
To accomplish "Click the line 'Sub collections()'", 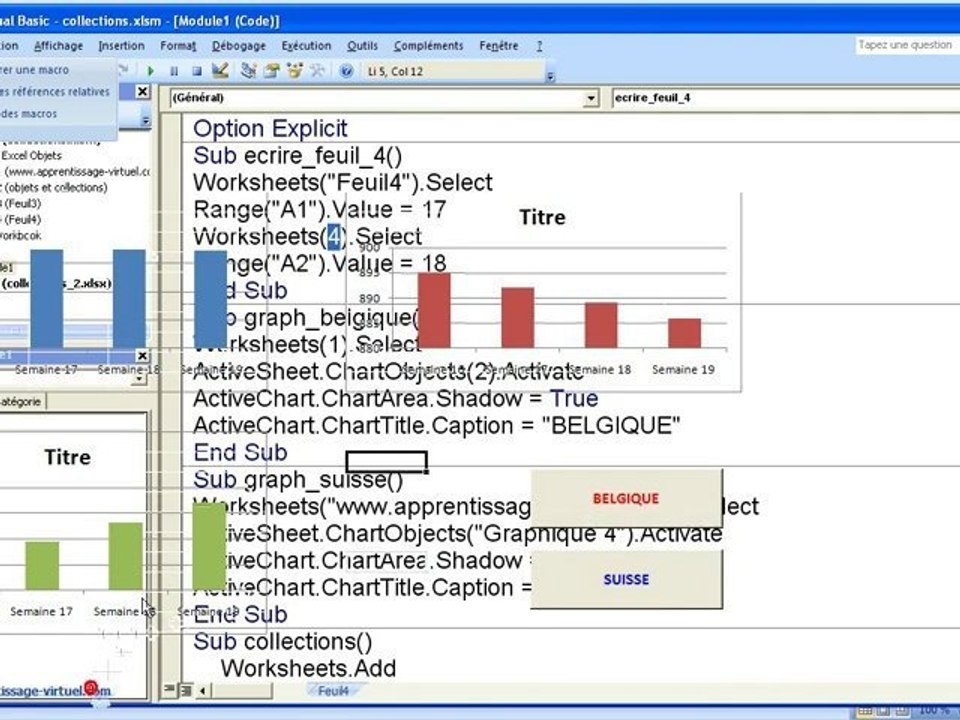I will click(282, 642).
